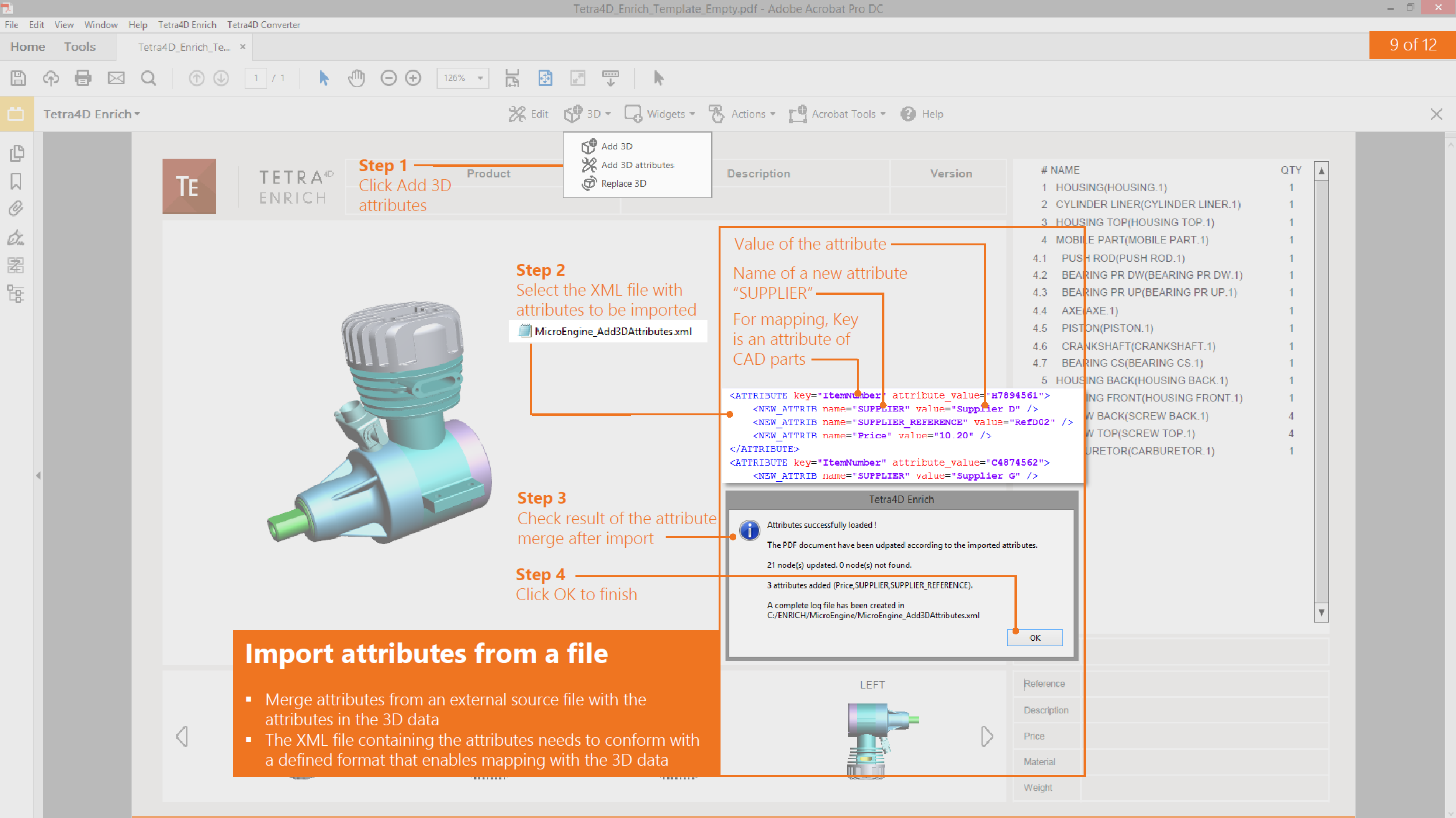
Task: Click the Save file icon
Action: [x=18, y=78]
